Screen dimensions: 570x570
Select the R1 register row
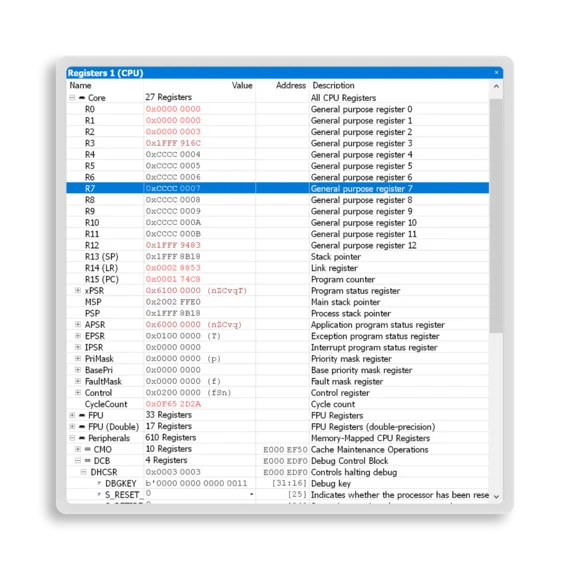click(x=278, y=120)
